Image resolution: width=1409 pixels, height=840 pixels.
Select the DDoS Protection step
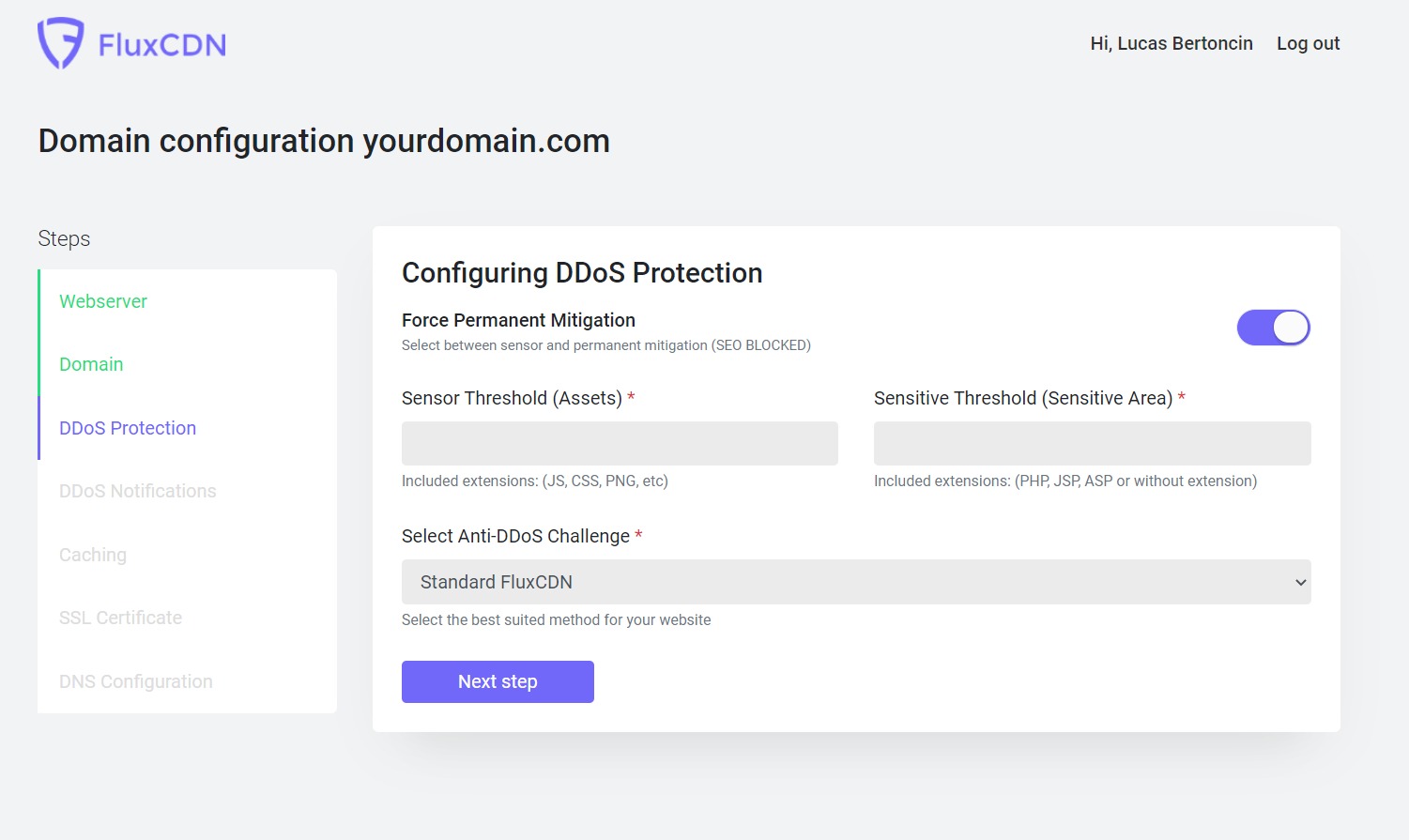coord(128,428)
